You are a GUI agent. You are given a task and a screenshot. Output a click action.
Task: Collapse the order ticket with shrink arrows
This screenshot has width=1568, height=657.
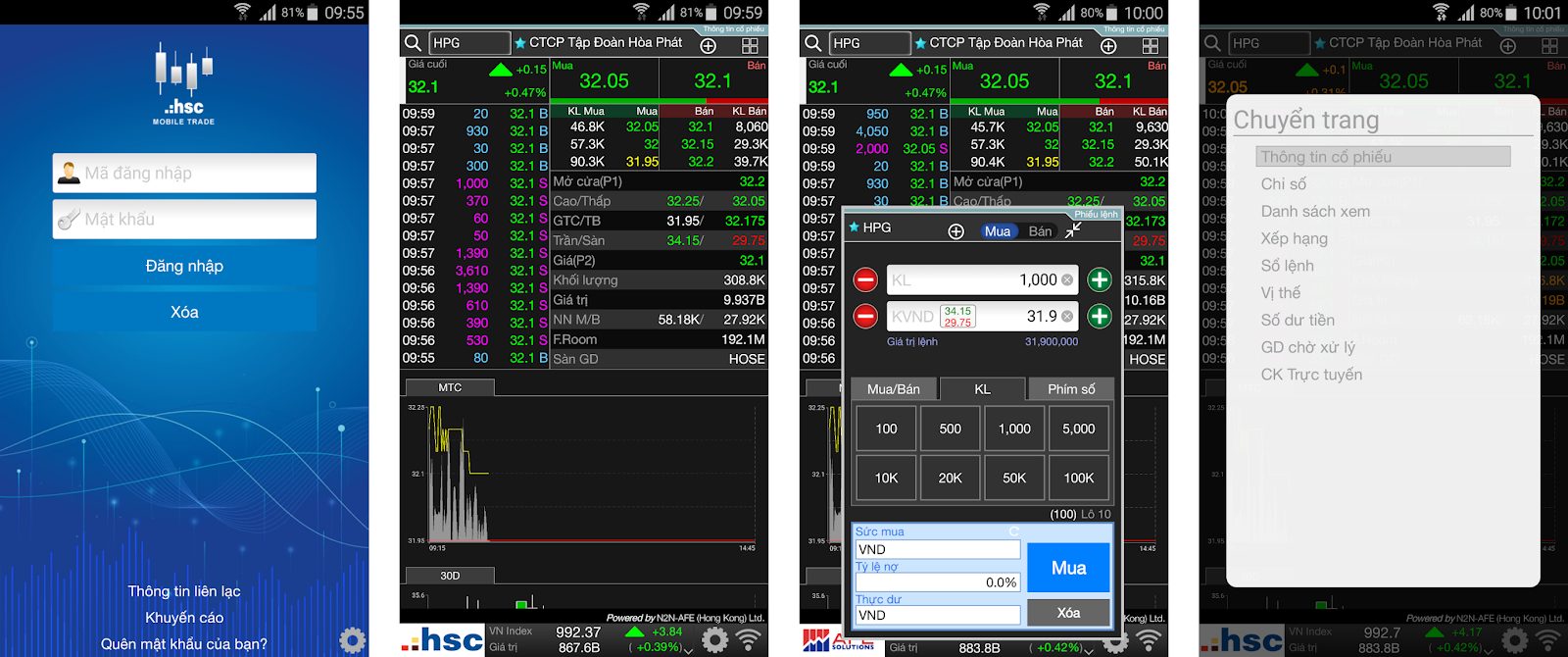click(x=1074, y=230)
